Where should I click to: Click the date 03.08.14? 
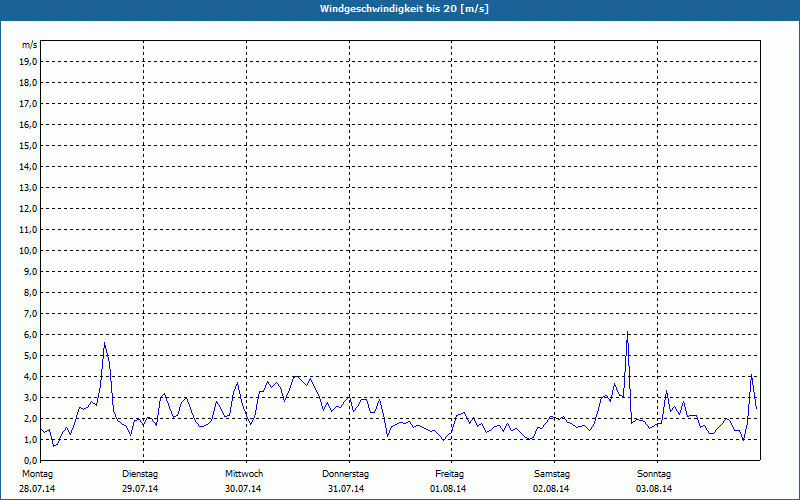(x=654, y=489)
